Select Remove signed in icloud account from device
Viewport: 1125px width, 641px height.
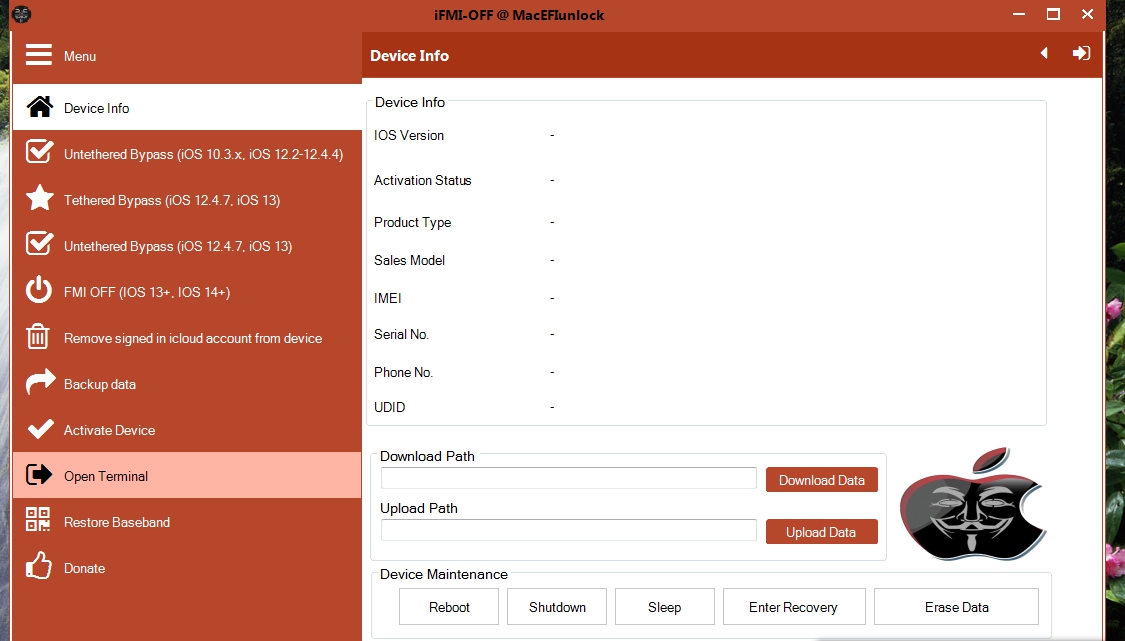[x=187, y=337]
